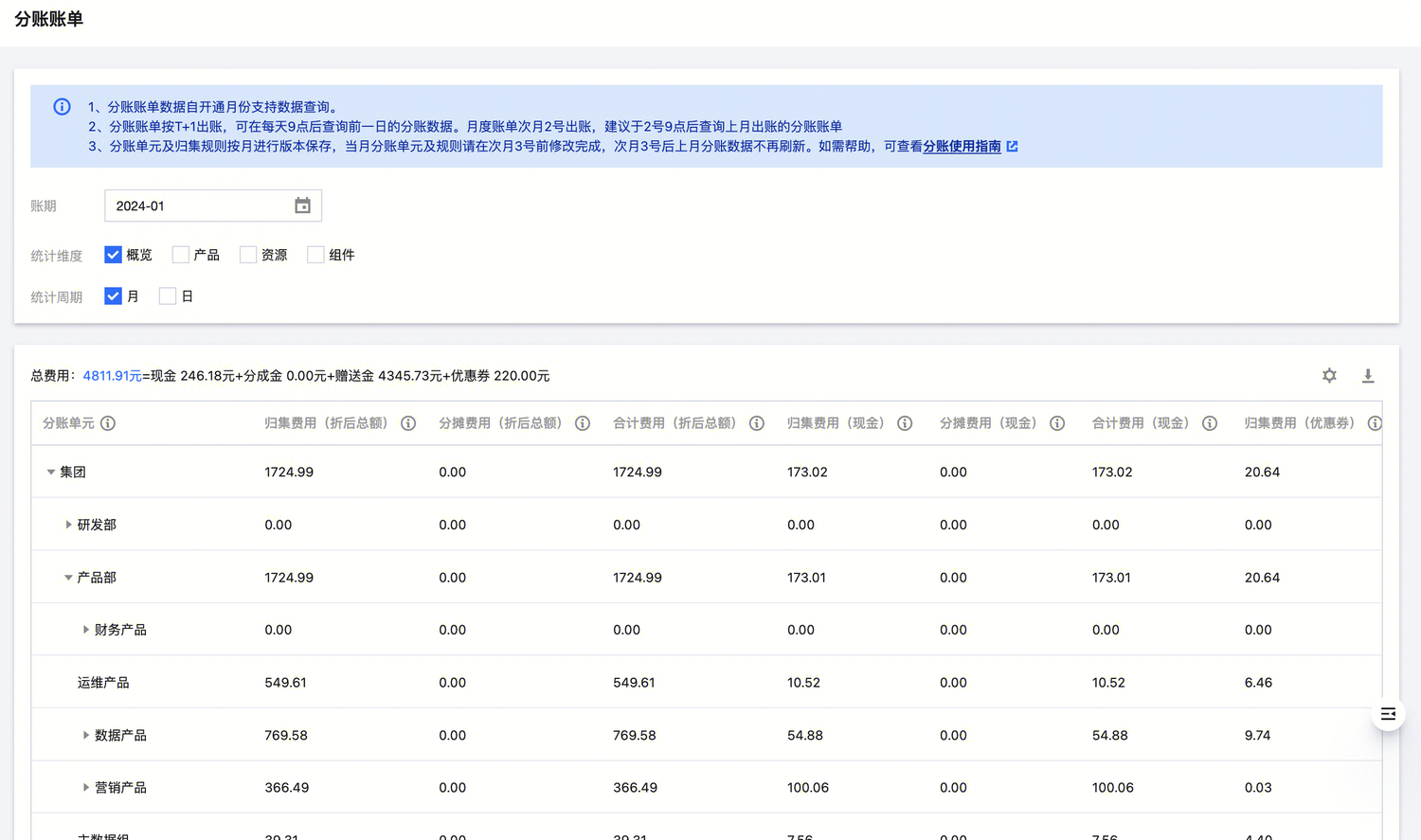Image resolution: width=1421 pixels, height=840 pixels.
Task: Expand the 数据产品 tree row
Action: [x=85, y=735]
